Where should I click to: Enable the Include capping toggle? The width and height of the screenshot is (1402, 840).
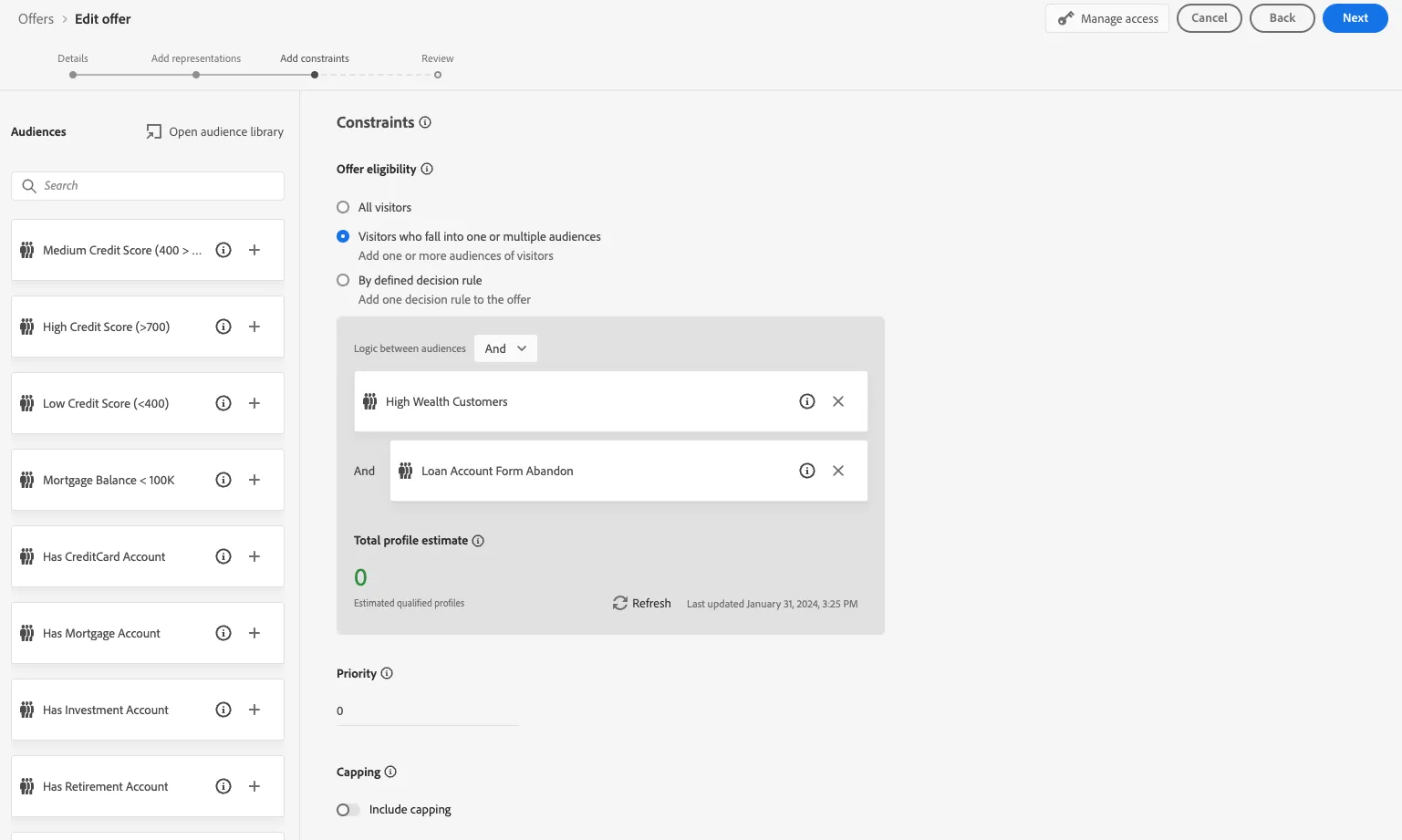click(x=348, y=810)
